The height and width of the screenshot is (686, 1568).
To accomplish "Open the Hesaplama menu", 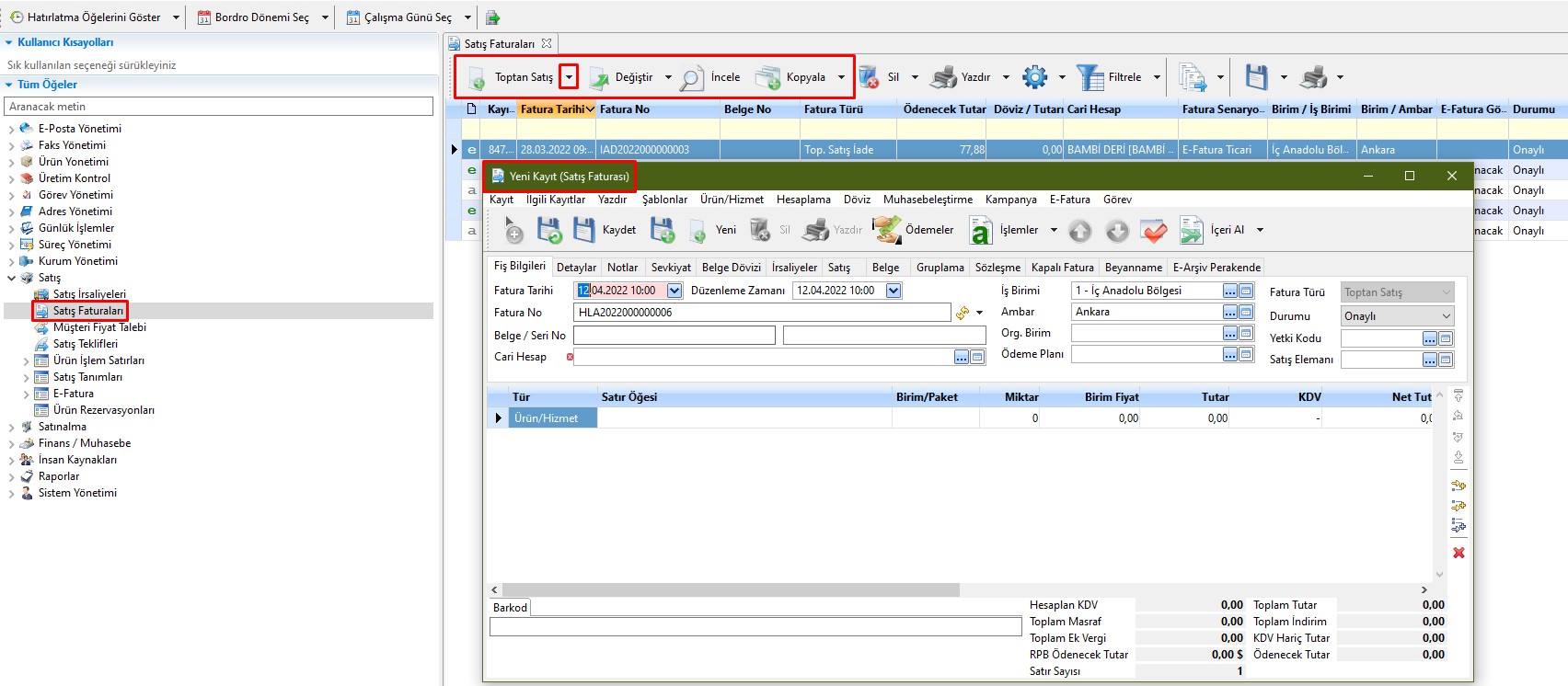I will (x=802, y=200).
